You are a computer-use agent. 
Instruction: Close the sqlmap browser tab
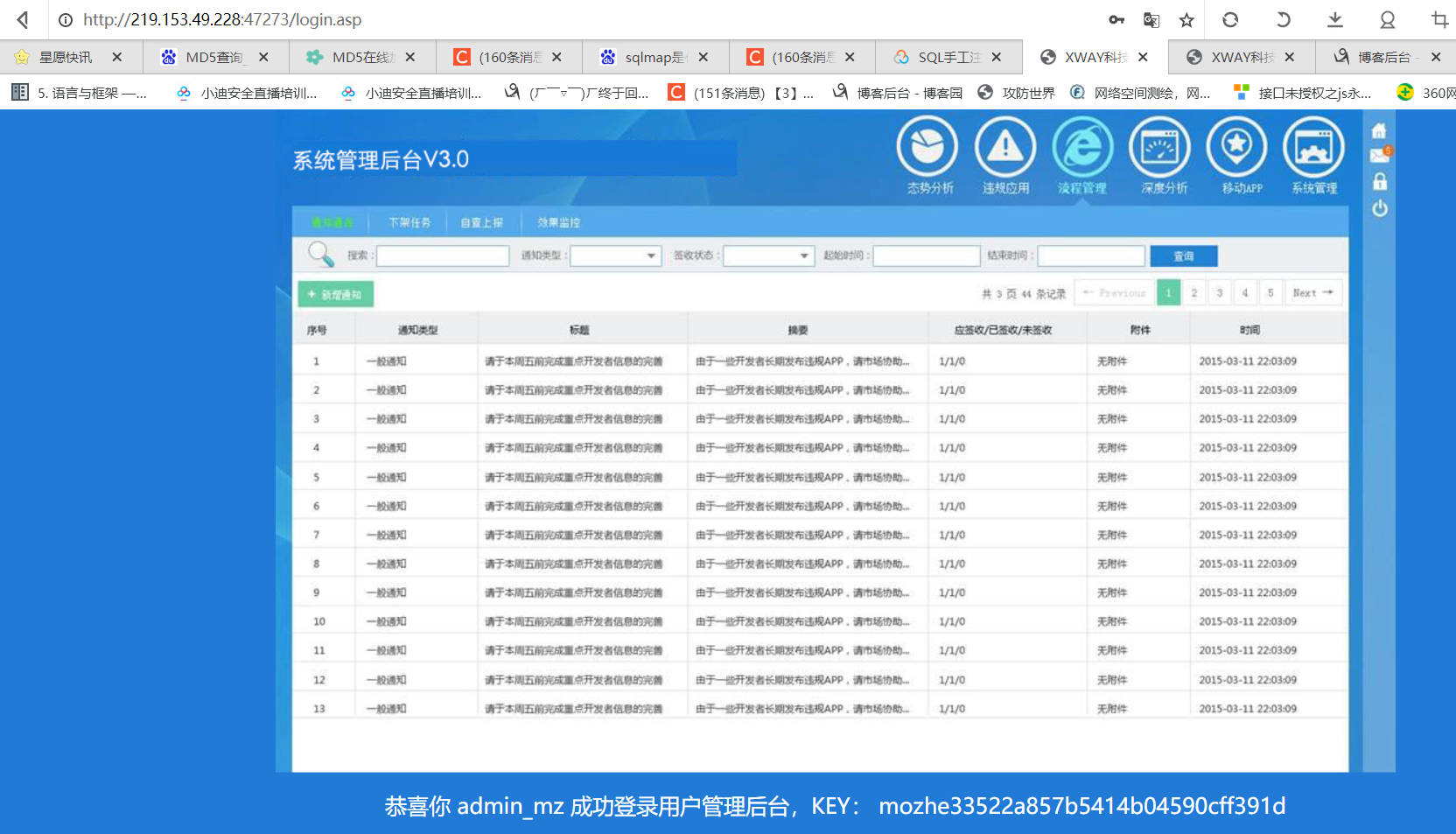pos(703,57)
